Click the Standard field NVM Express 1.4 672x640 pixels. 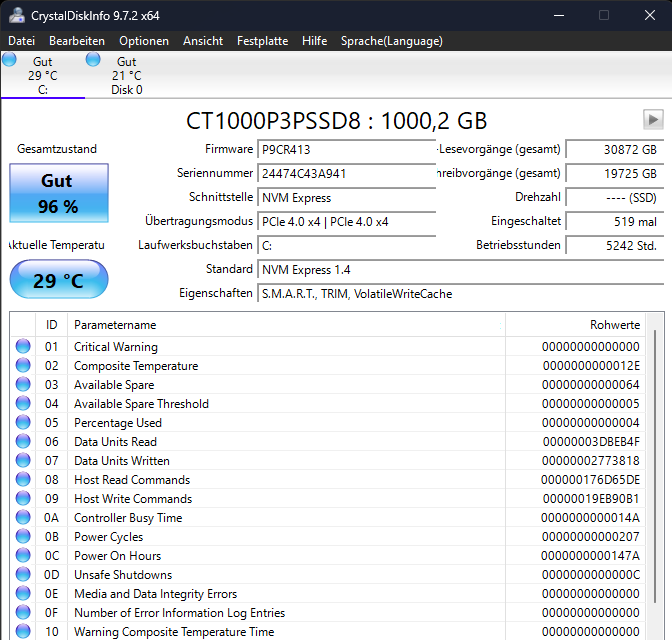(460, 270)
